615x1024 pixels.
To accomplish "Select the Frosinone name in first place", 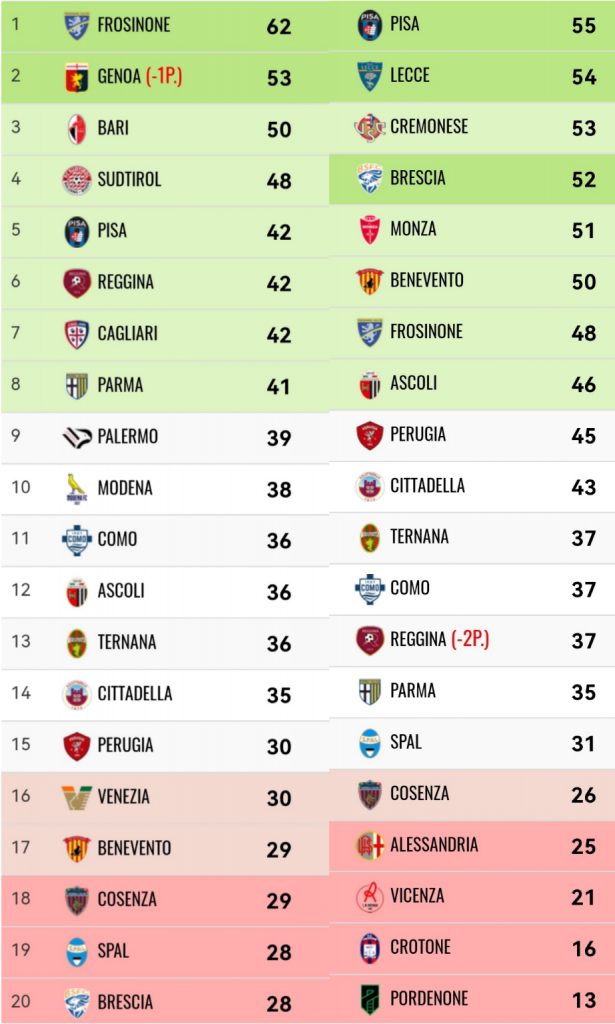I will (x=134, y=25).
